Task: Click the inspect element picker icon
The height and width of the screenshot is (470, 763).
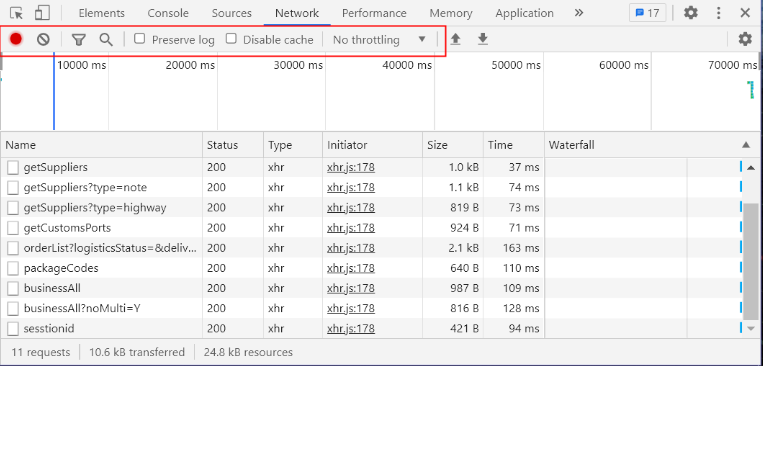Action: [17, 13]
